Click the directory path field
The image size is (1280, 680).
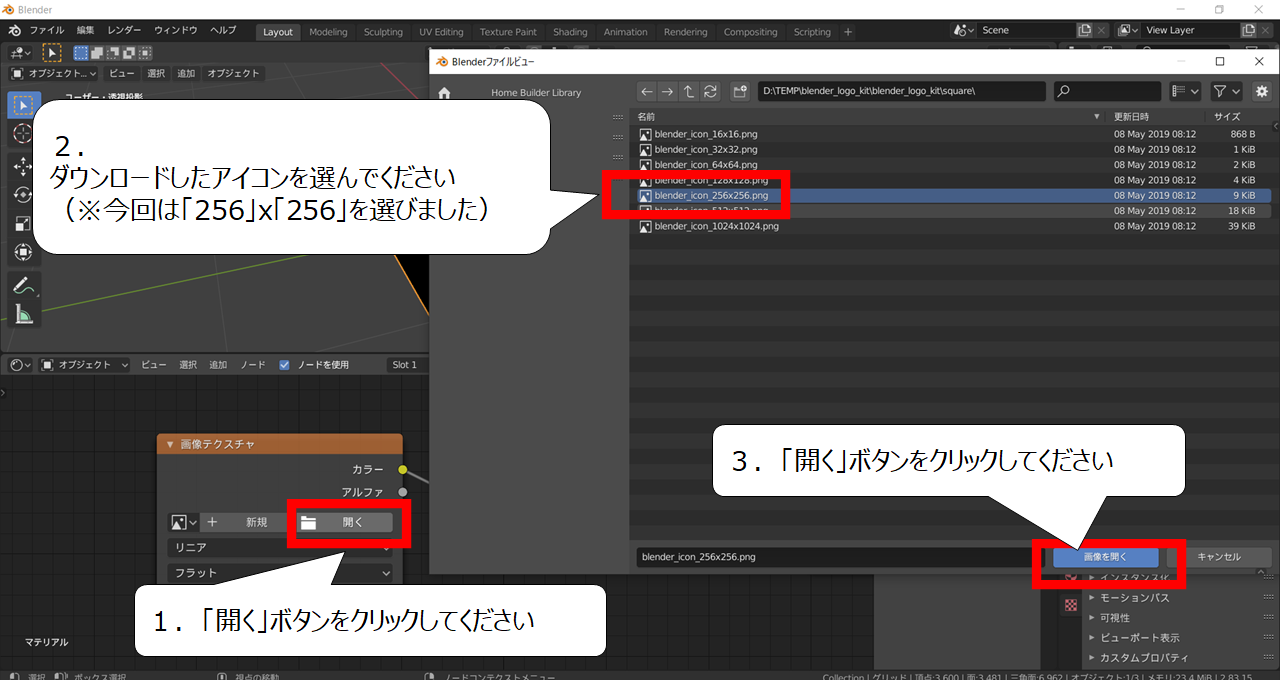[x=902, y=91]
